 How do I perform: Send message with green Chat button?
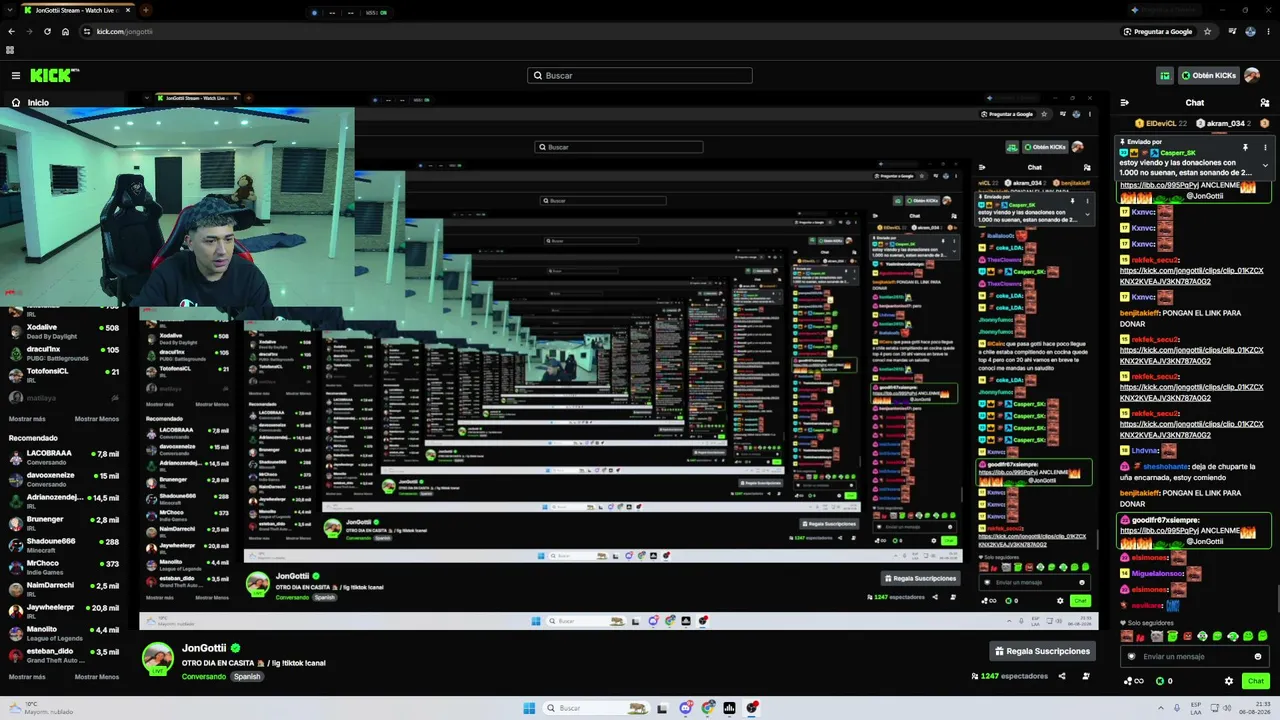[x=1256, y=681]
